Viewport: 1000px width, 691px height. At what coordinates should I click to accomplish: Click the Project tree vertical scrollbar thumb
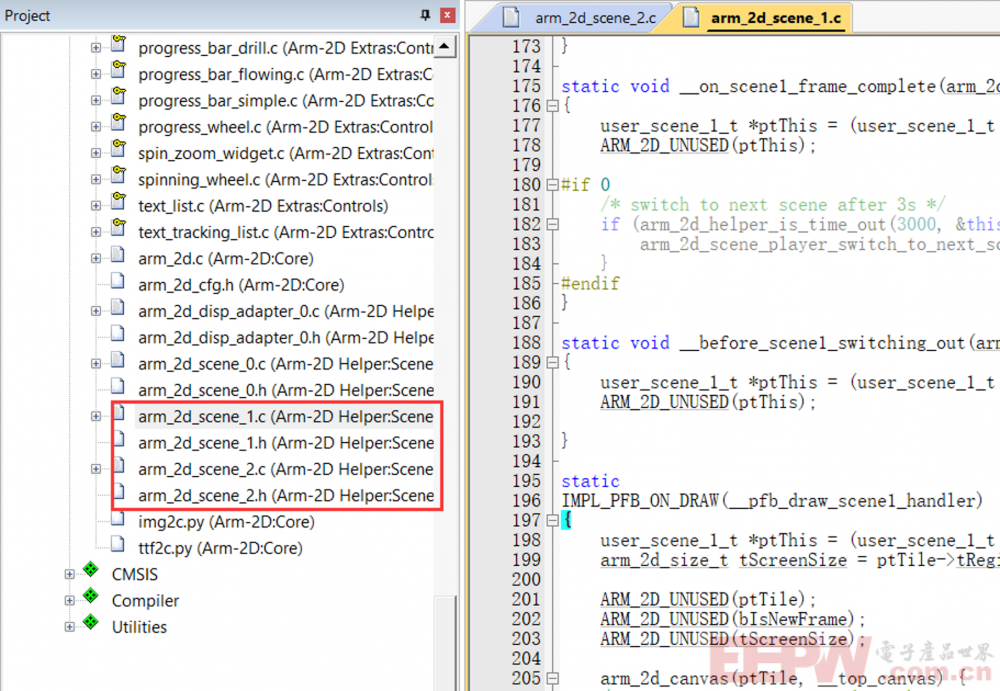click(x=445, y=643)
